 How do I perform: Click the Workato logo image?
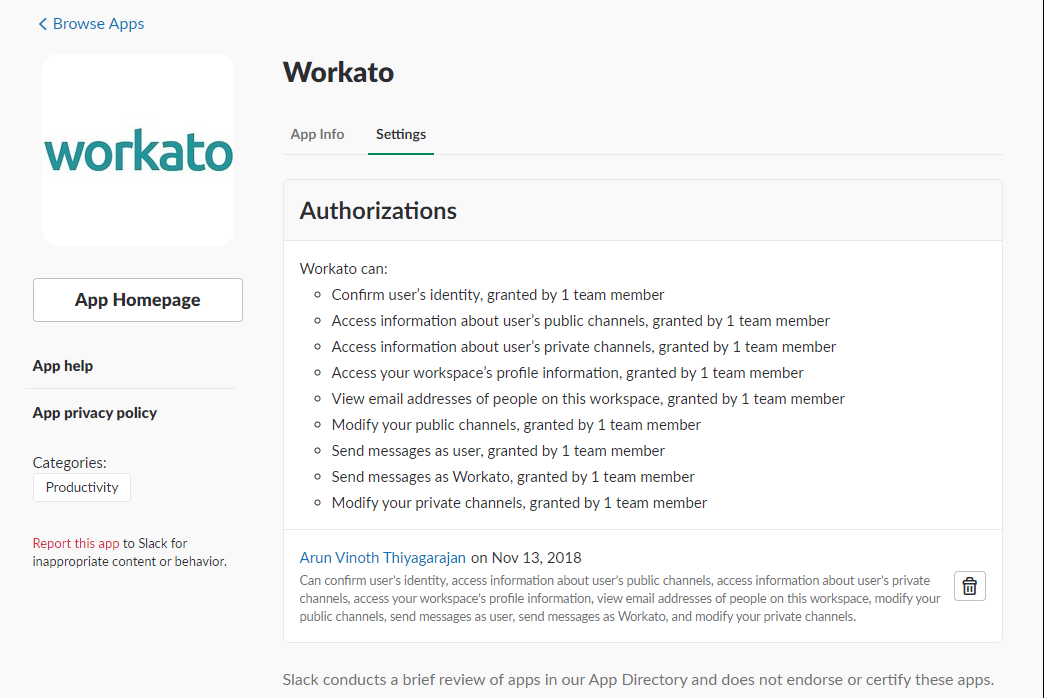coord(138,151)
